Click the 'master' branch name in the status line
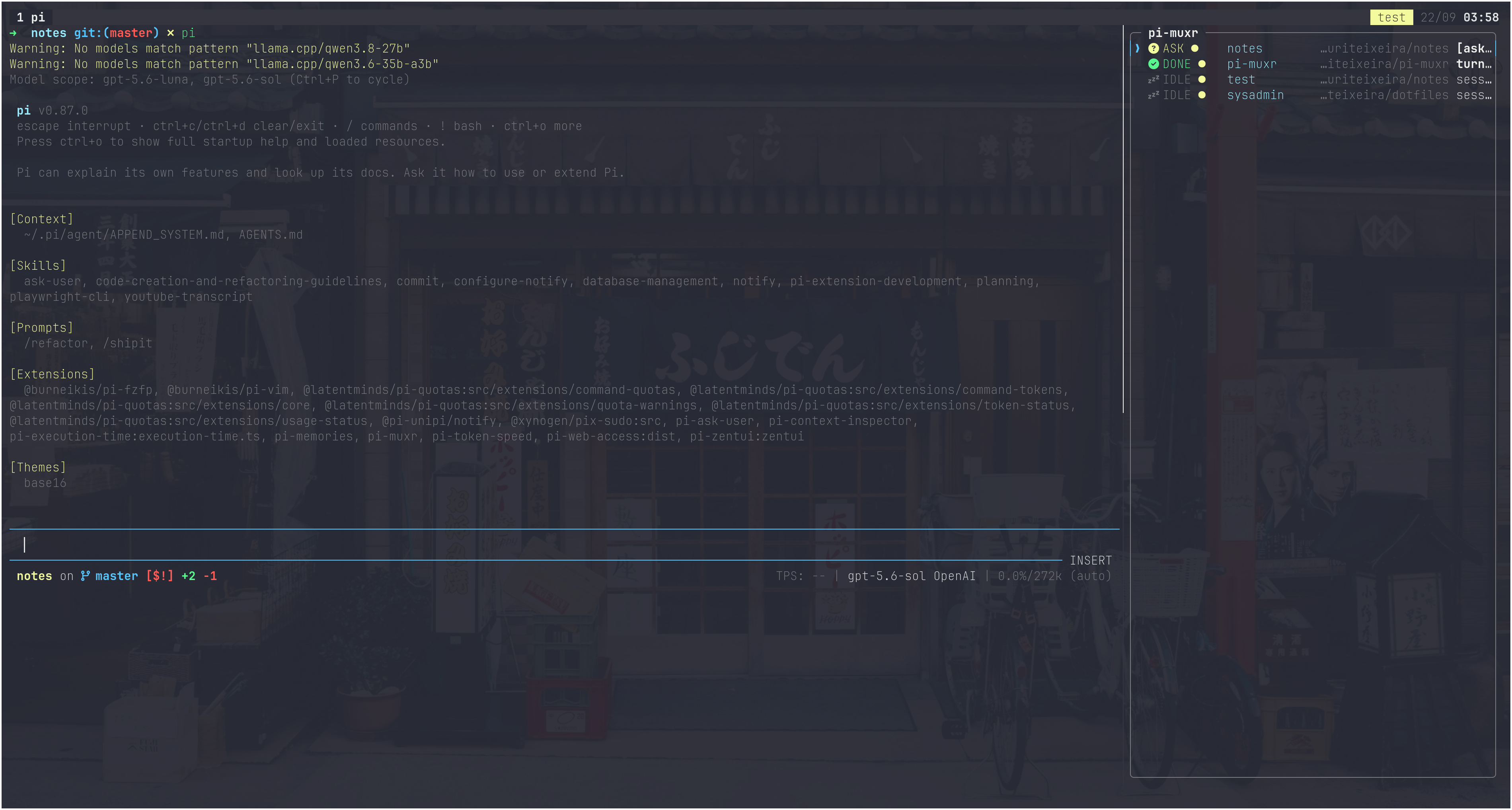 (x=117, y=576)
